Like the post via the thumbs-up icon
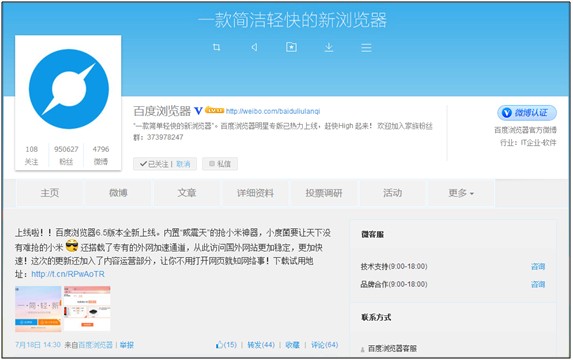The width and height of the screenshot is (573, 360). point(219,345)
